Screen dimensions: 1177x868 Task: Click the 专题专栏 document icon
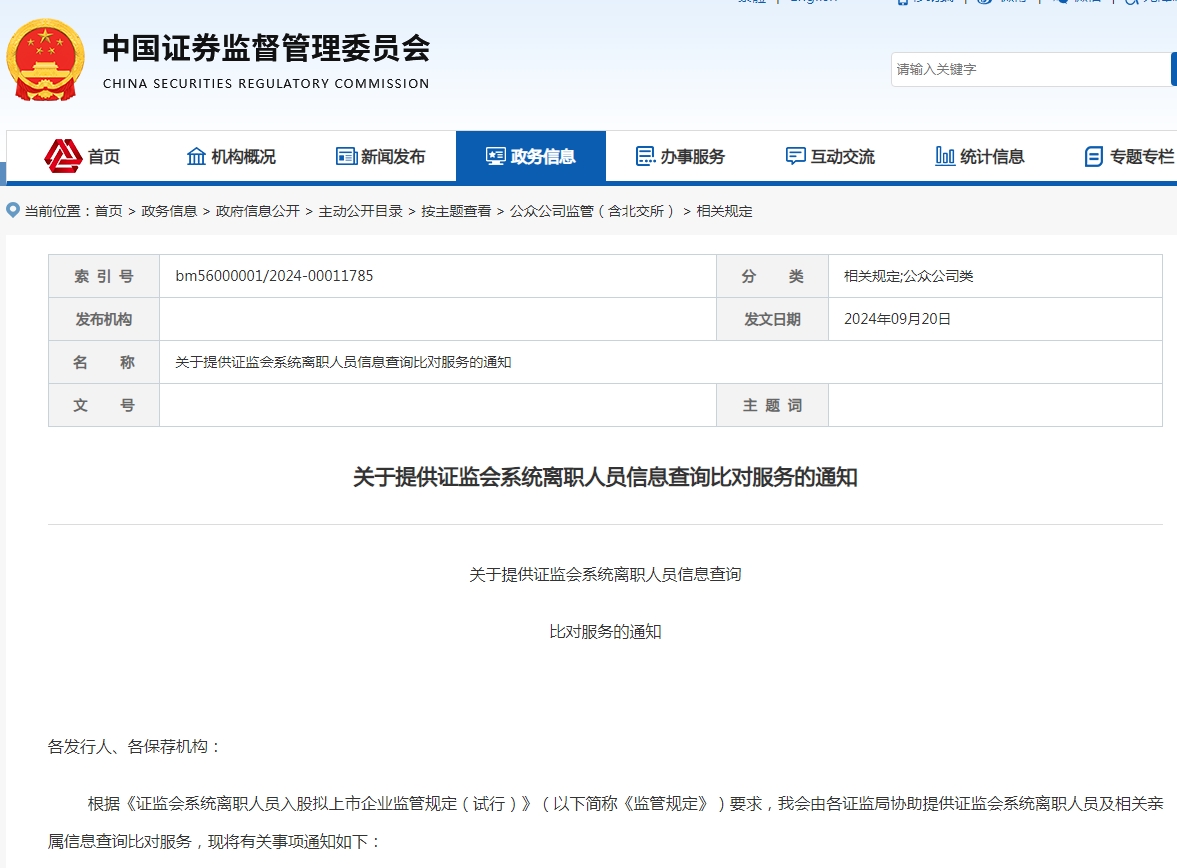pyautogui.click(x=1092, y=156)
